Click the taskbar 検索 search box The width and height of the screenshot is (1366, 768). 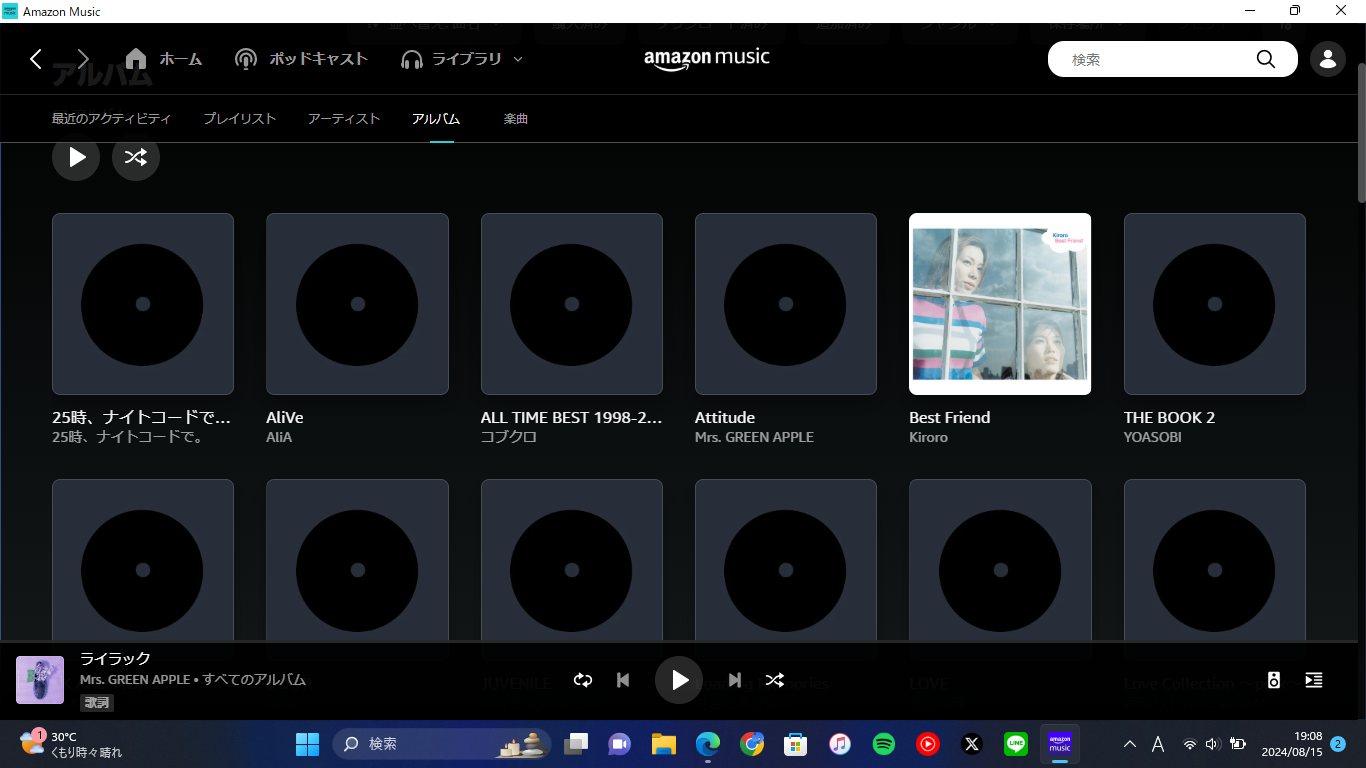441,744
